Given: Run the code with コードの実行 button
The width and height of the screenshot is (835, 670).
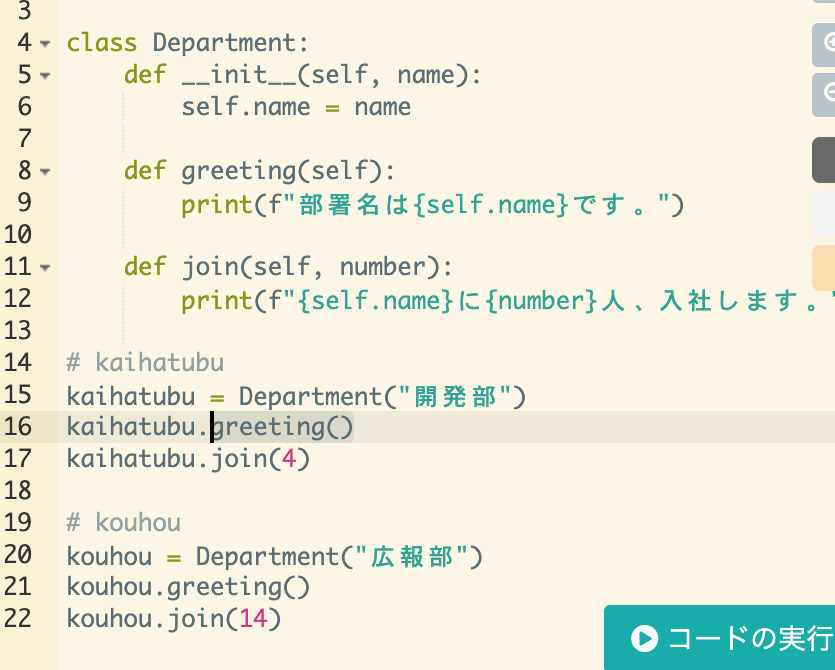Looking at the screenshot, I should [x=719, y=638].
